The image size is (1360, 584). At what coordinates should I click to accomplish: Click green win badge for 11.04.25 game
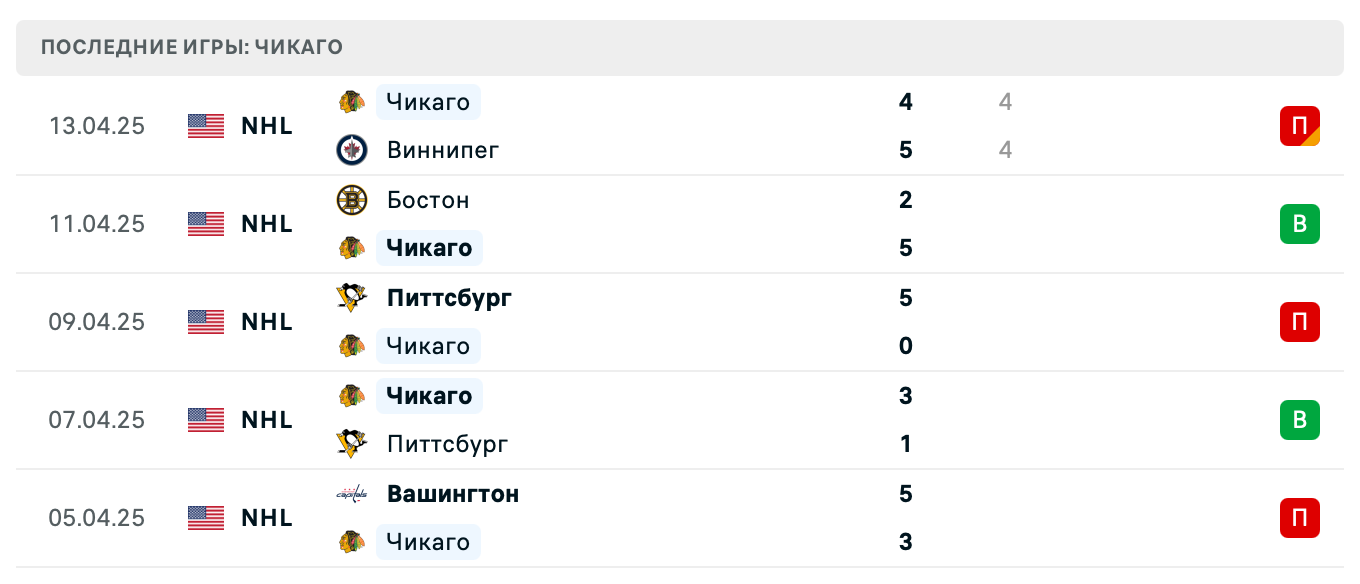1299,224
